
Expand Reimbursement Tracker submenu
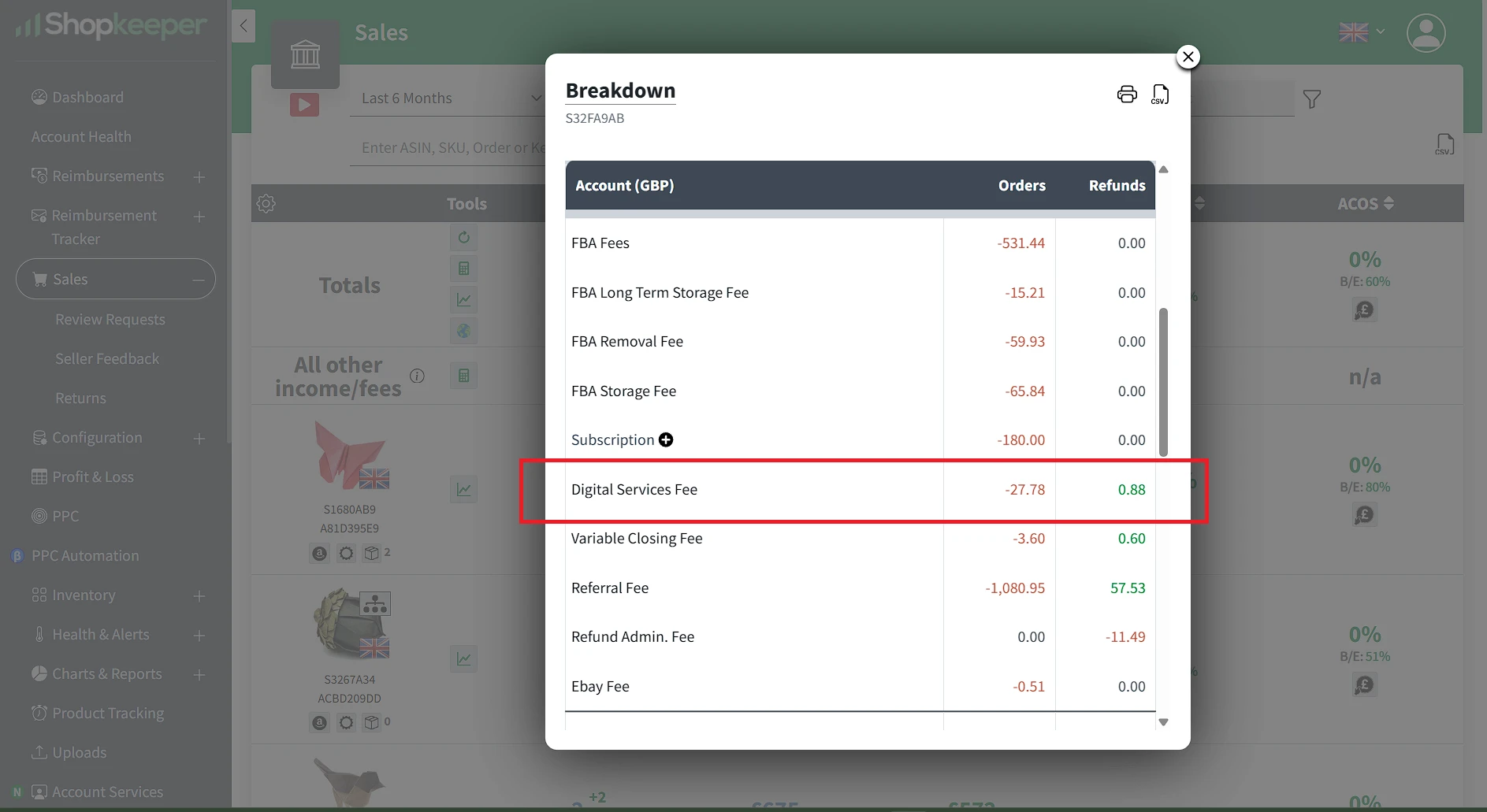coord(199,217)
